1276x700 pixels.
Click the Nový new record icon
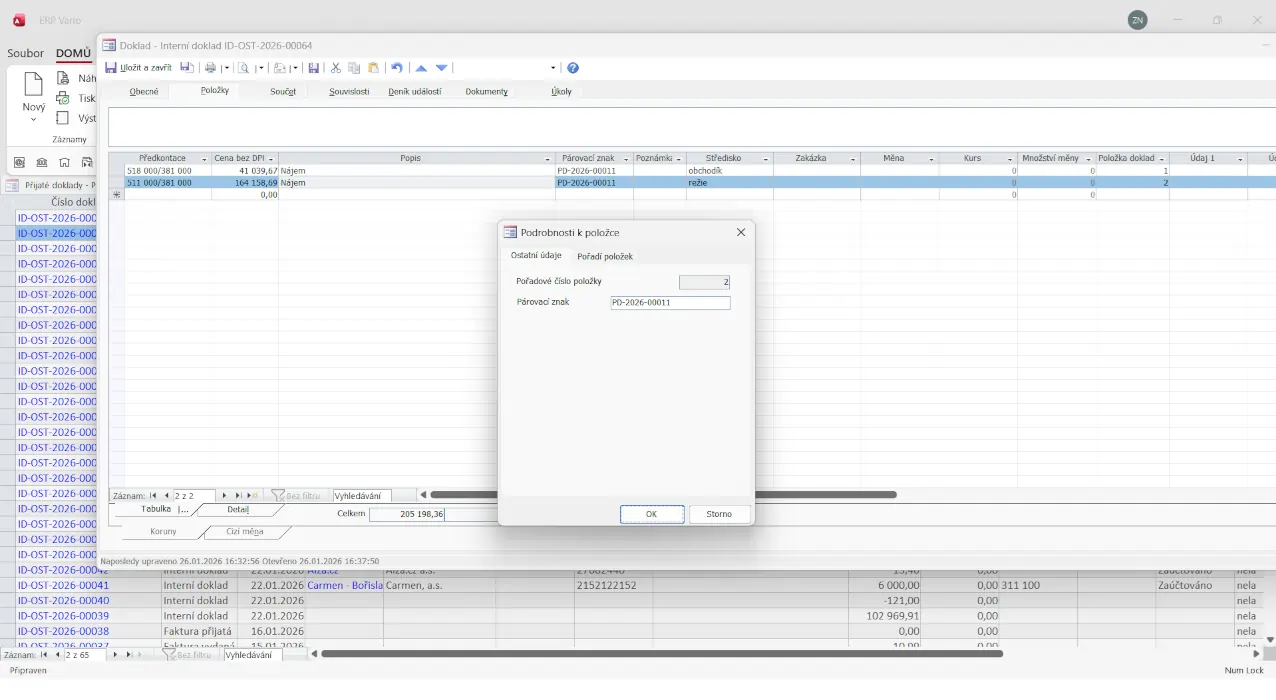click(x=34, y=88)
